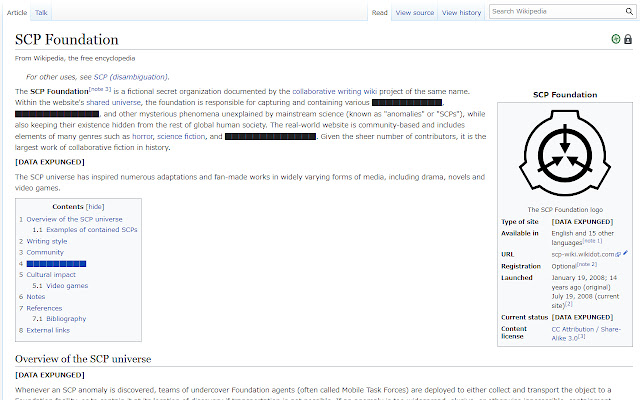The height and width of the screenshot is (400, 640).
Task: Click the Launched label in infobox
Action: (517, 278)
